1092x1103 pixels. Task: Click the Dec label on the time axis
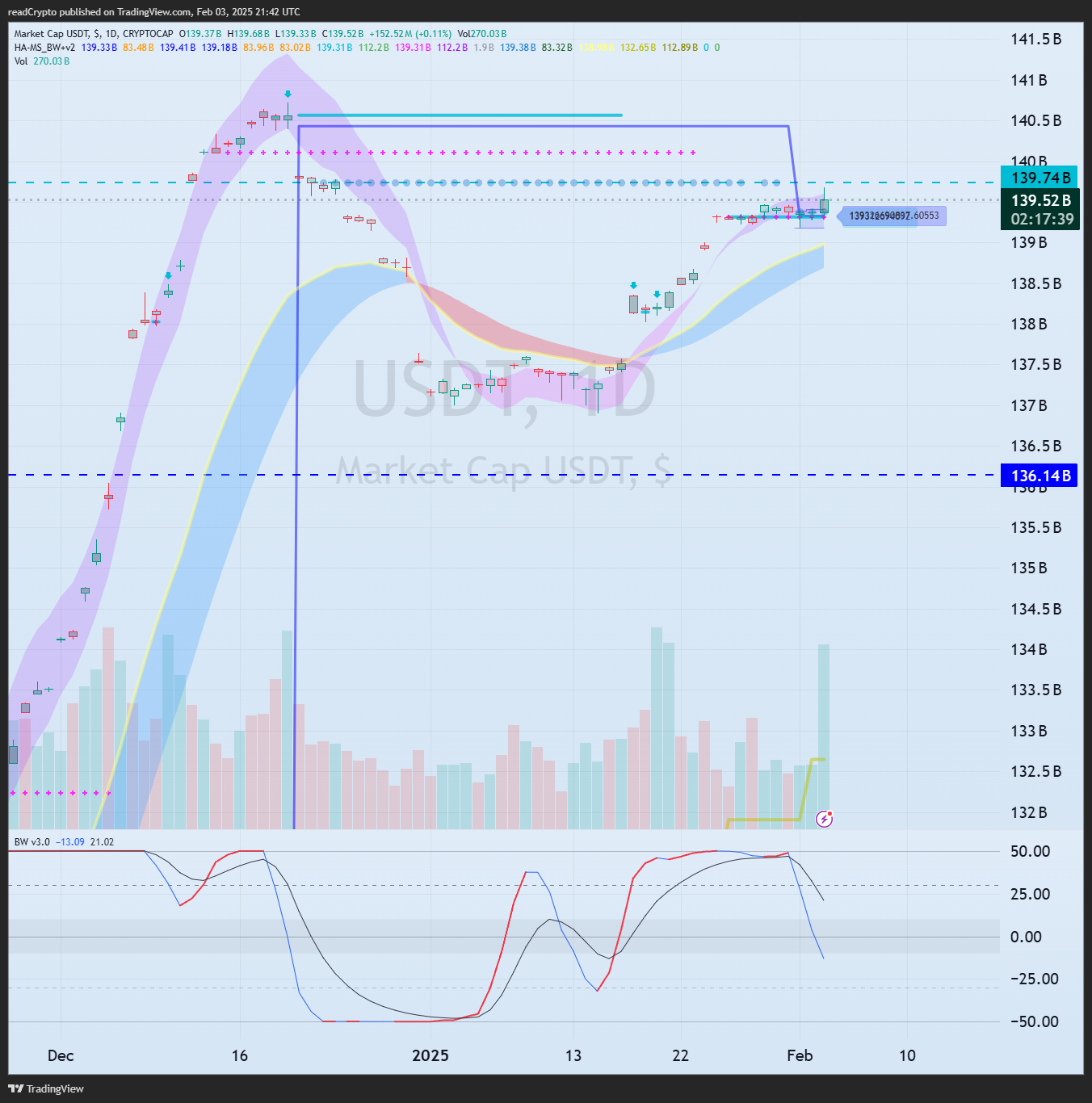point(61,1055)
